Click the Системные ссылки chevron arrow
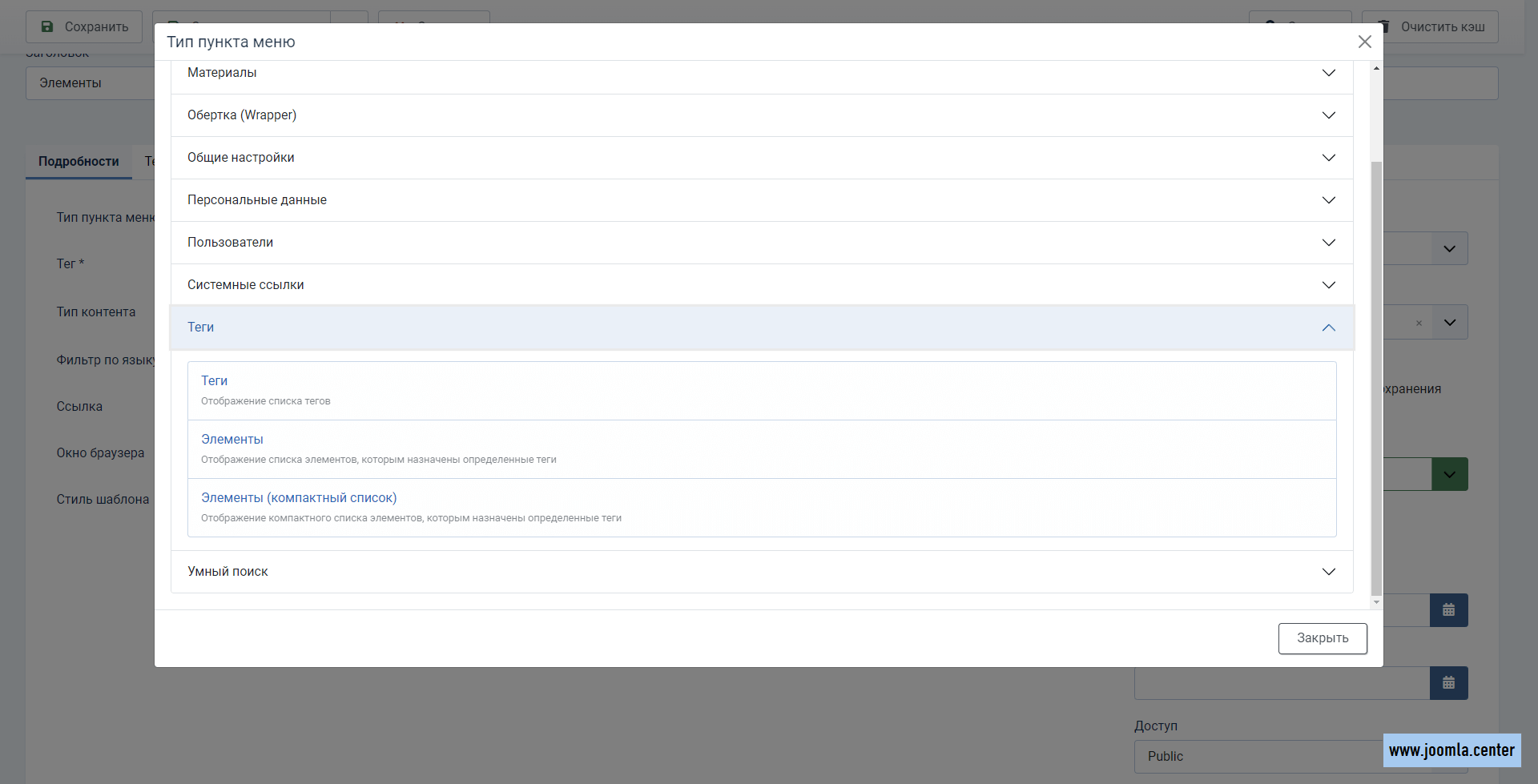 (x=1328, y=285)
